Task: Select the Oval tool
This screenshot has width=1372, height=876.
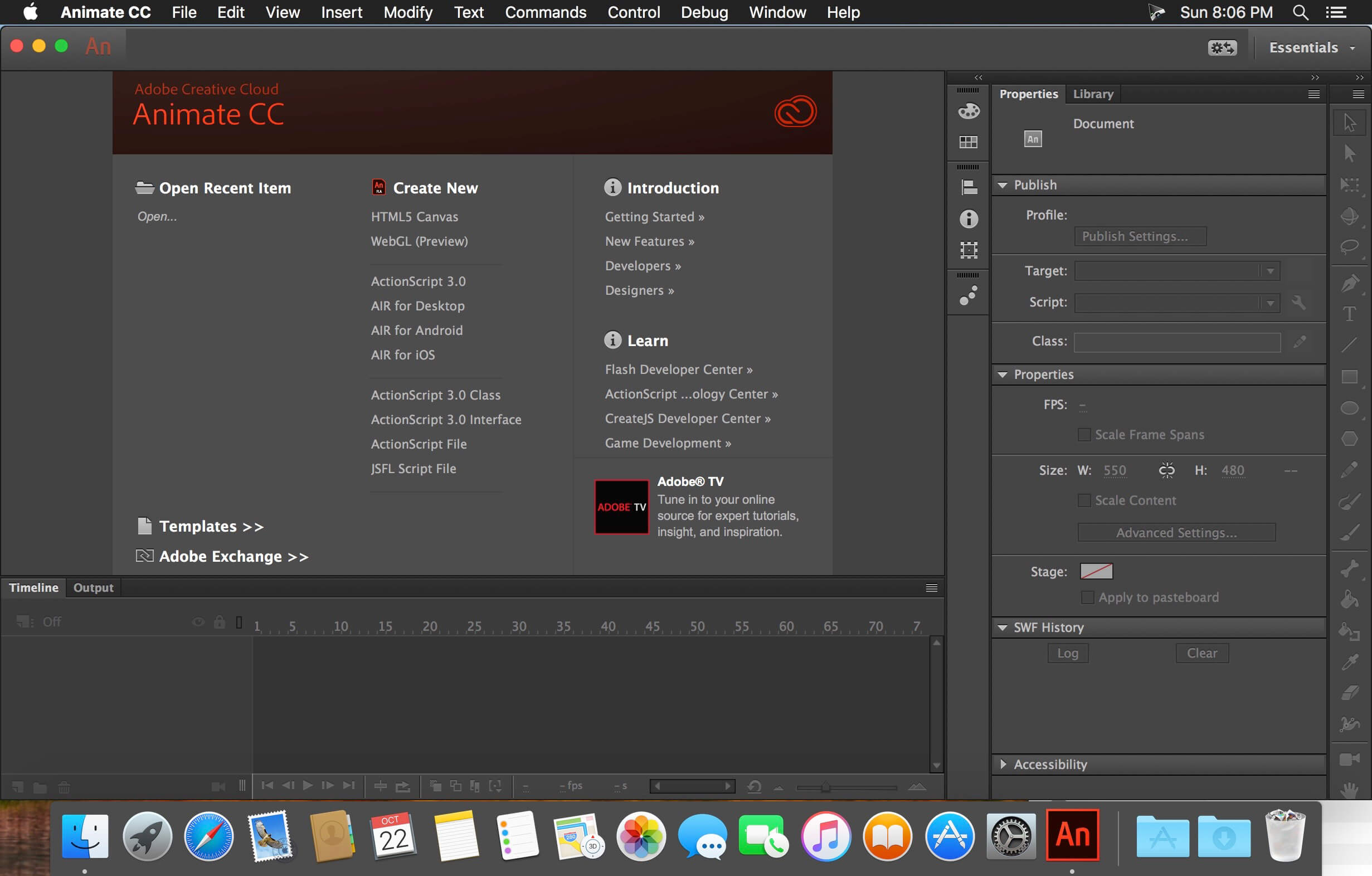Action: [1349, 408]
